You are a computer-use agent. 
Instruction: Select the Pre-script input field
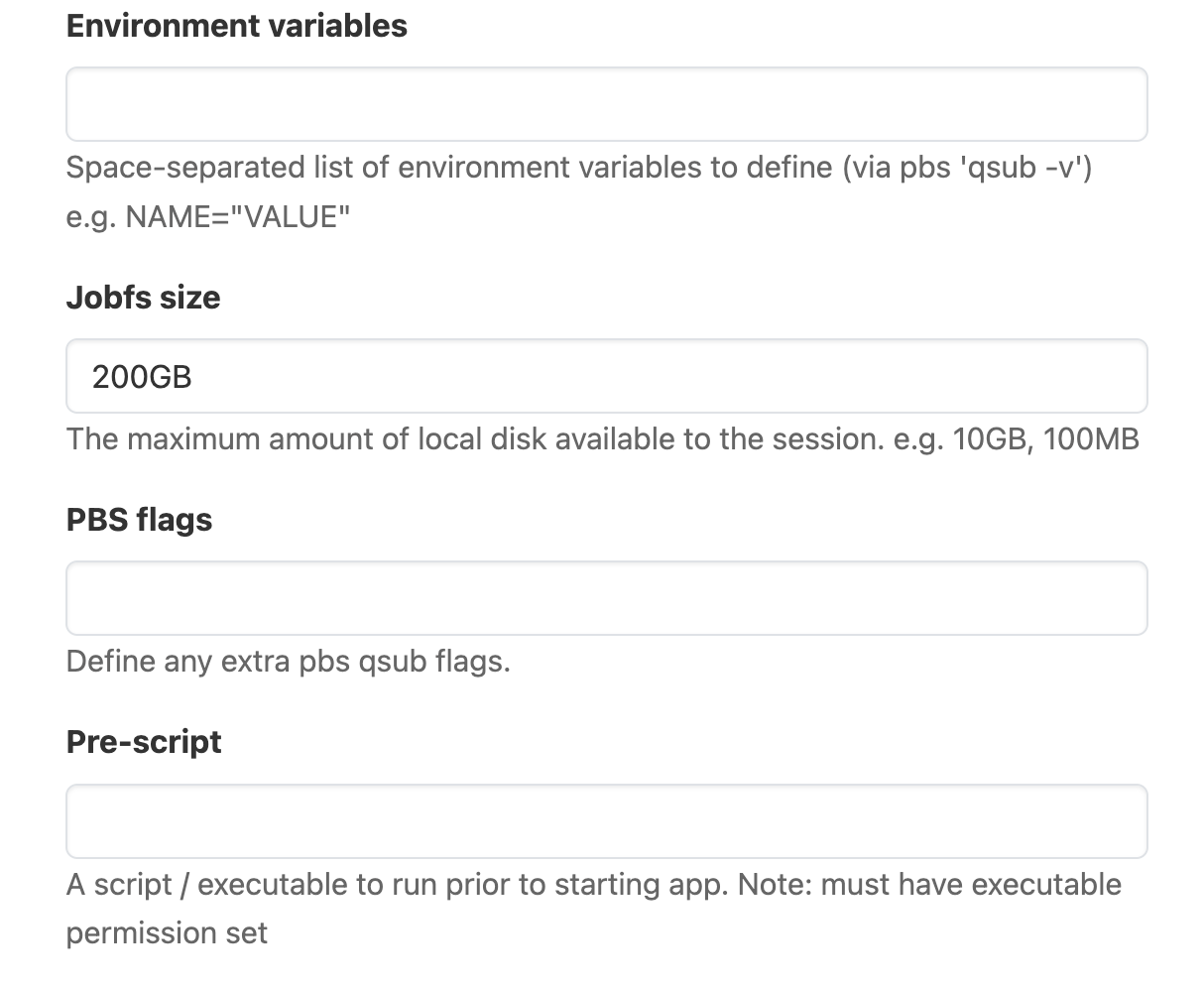tap(606, 821)
